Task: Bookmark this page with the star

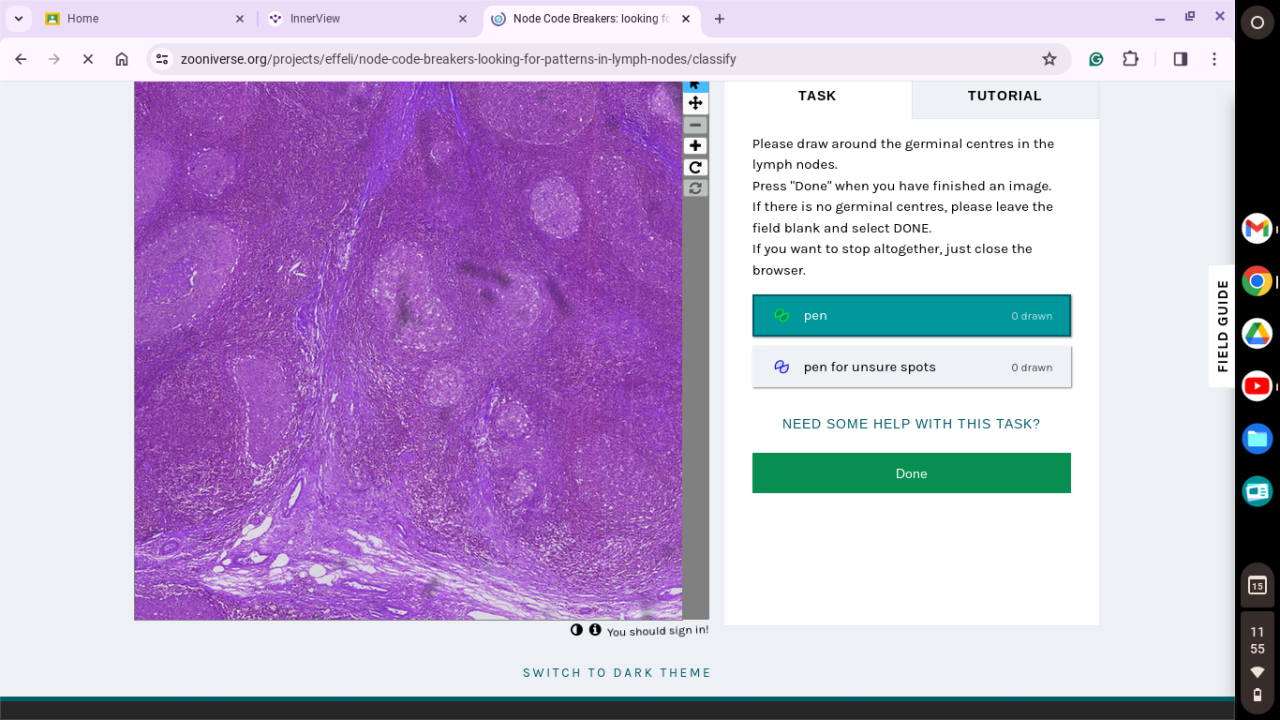Action: pyautogui.click(x=1049, y=59)
